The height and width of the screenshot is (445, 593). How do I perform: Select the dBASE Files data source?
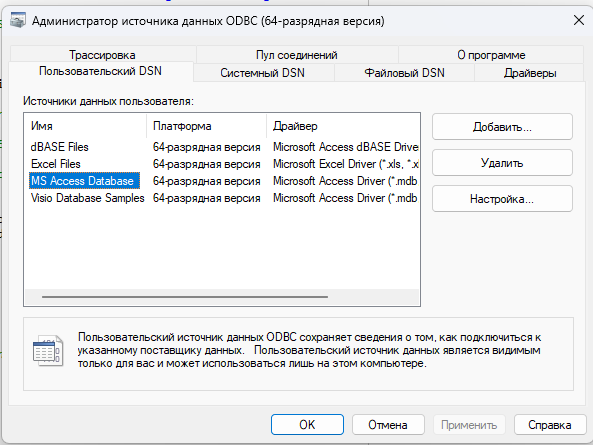tap(60, 147)
